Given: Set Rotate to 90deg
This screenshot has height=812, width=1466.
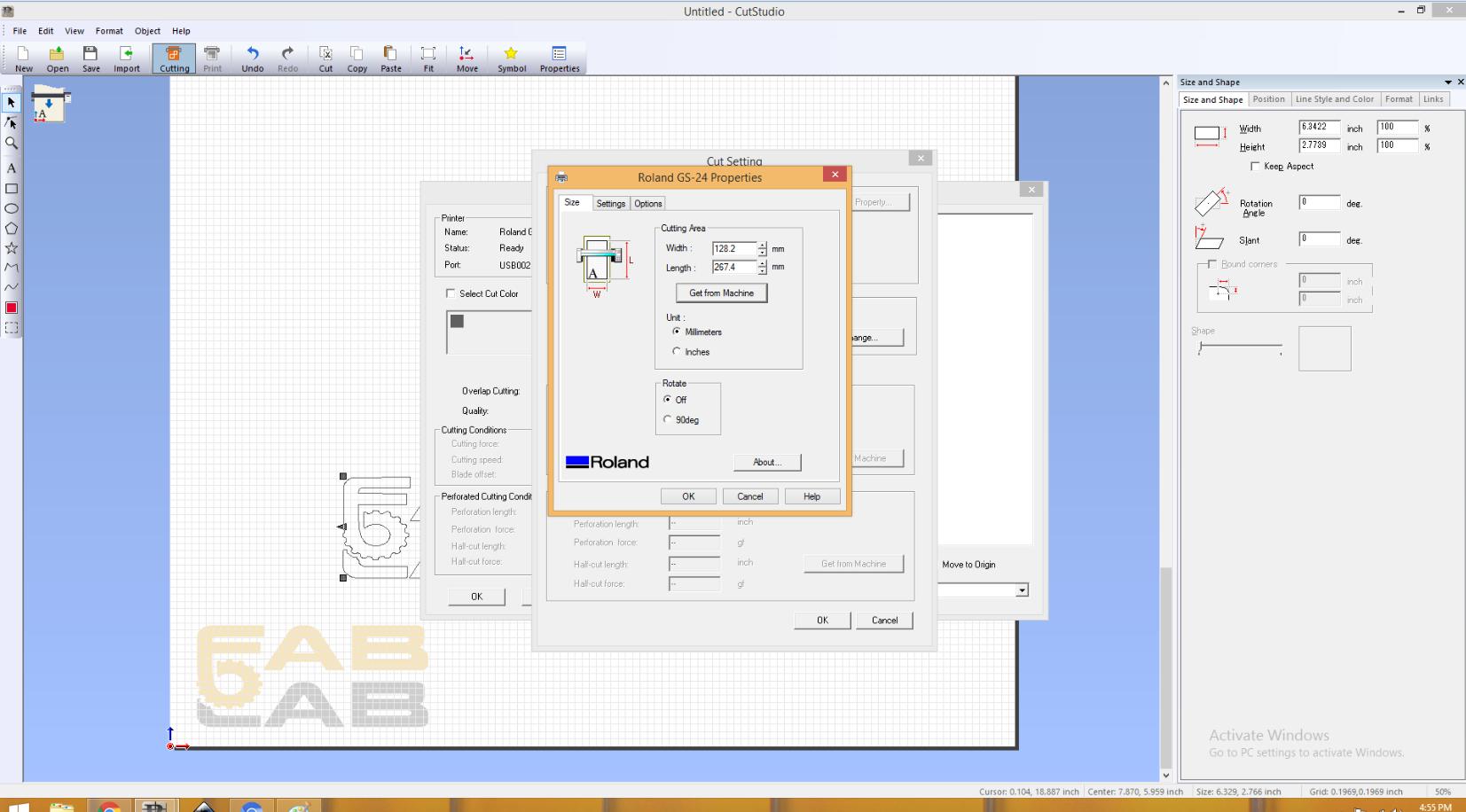Looking at the screenshot, I should tap(668, 420).
